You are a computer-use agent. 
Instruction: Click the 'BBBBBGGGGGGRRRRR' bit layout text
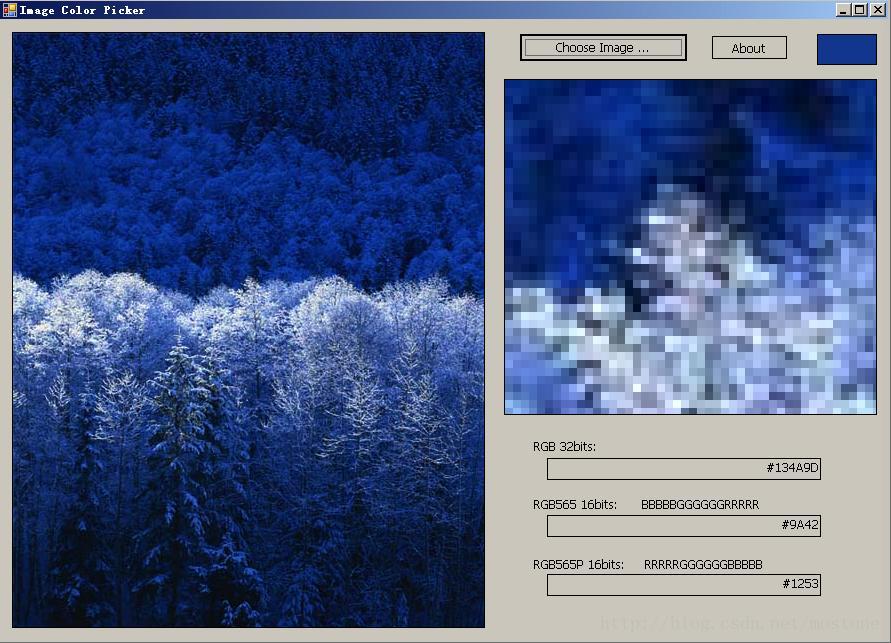point(700,504)
